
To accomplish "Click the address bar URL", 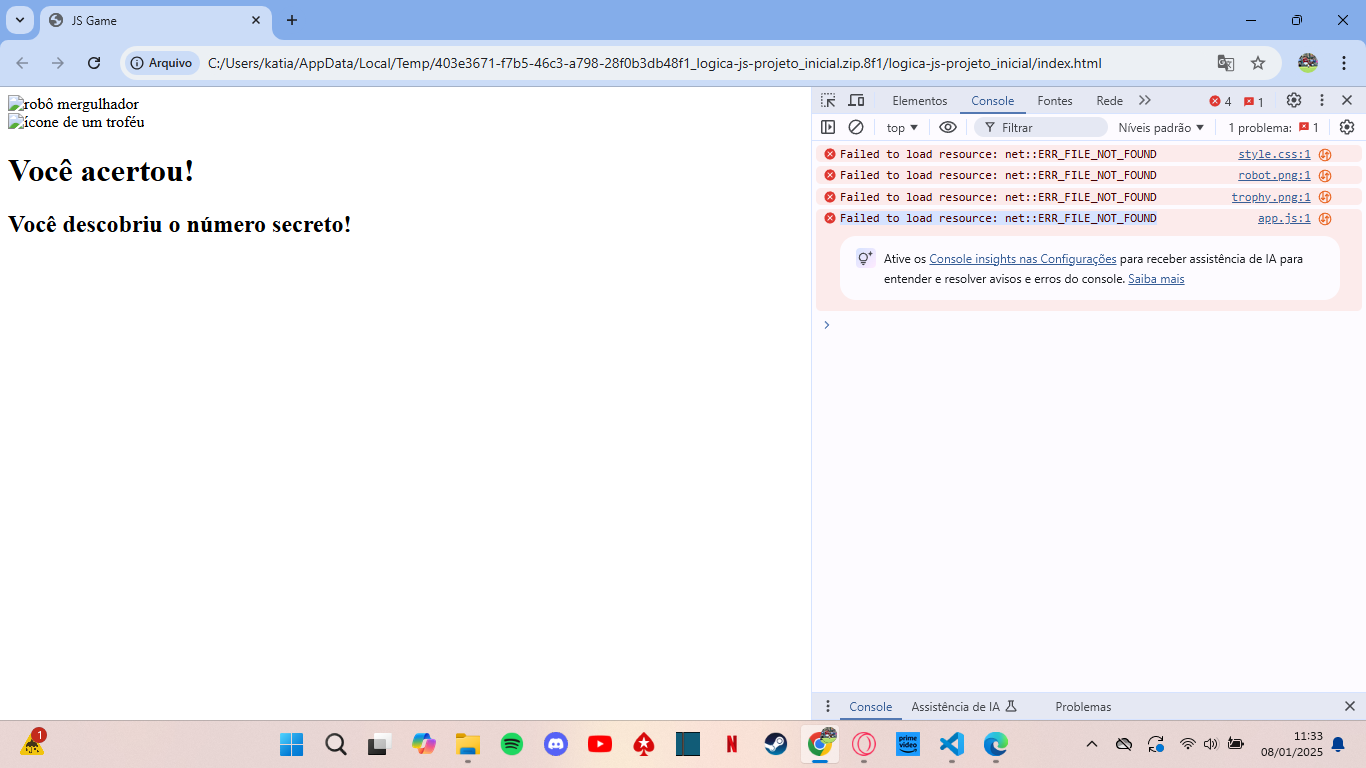I will (x=654, y=63).
